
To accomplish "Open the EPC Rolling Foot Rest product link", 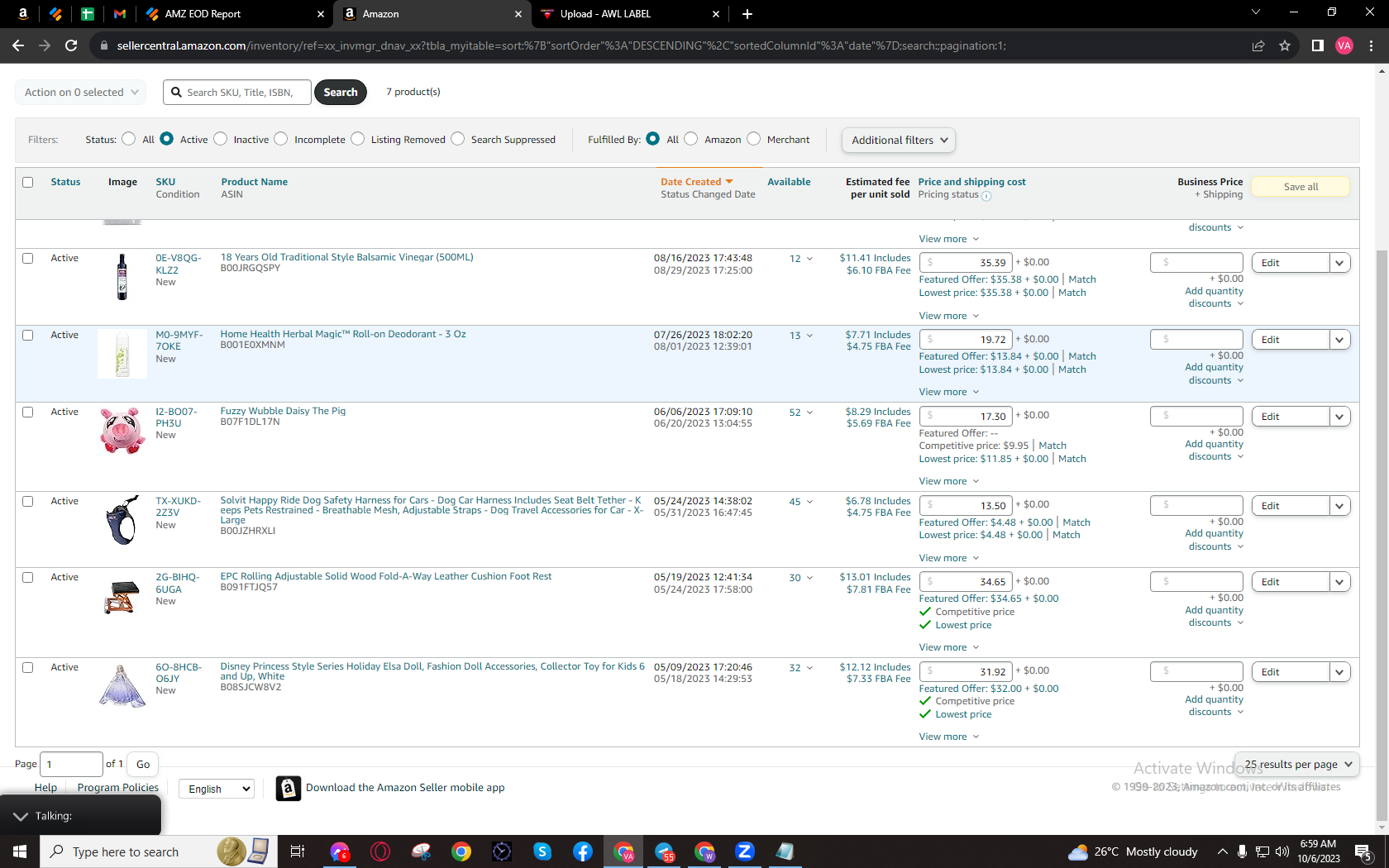I will click(x=385, y=576).
